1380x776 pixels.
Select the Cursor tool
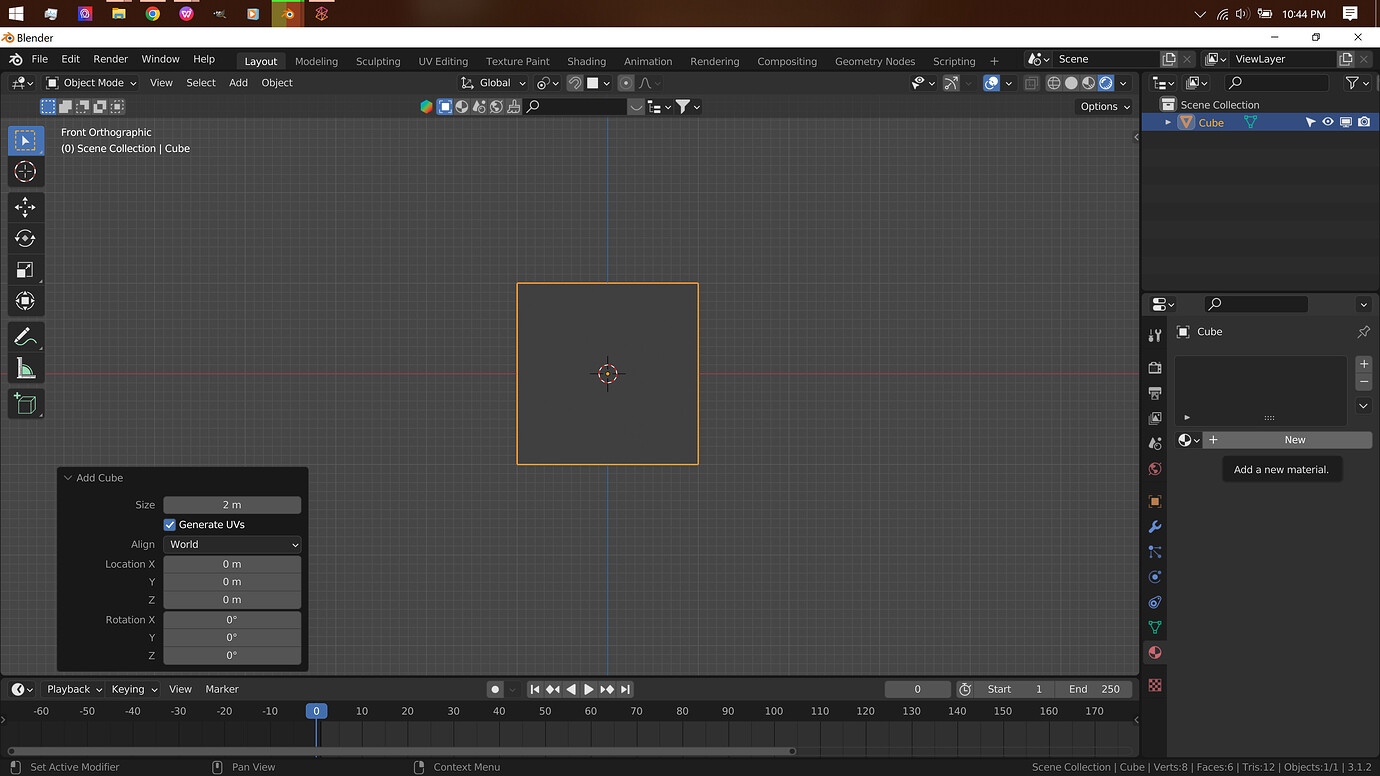point(25,172)
